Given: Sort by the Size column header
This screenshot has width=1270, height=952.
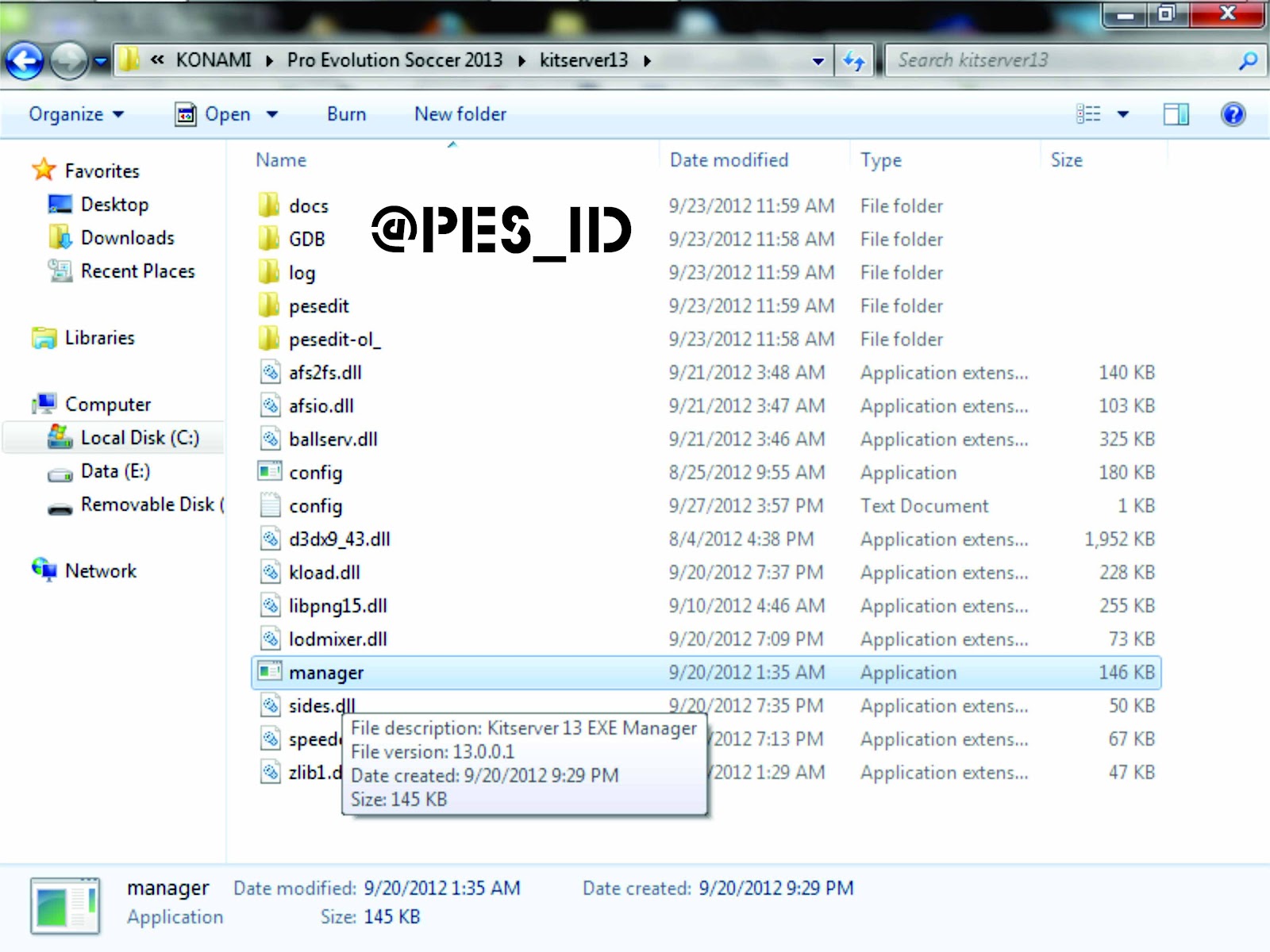Looking at the screenshot, I should 1067,160.
